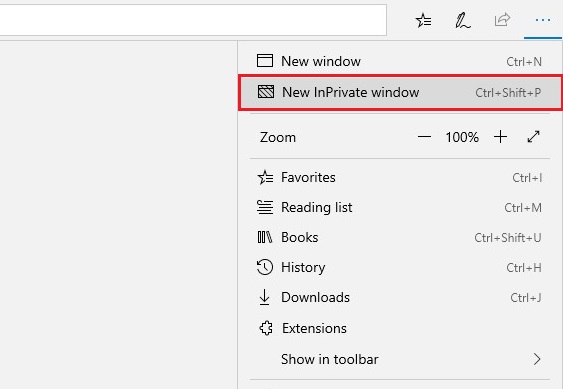The height and width of the screenshot is (389, 563).
Task: Click the Ctrl+H shortcut text
Action: point(524,268)
